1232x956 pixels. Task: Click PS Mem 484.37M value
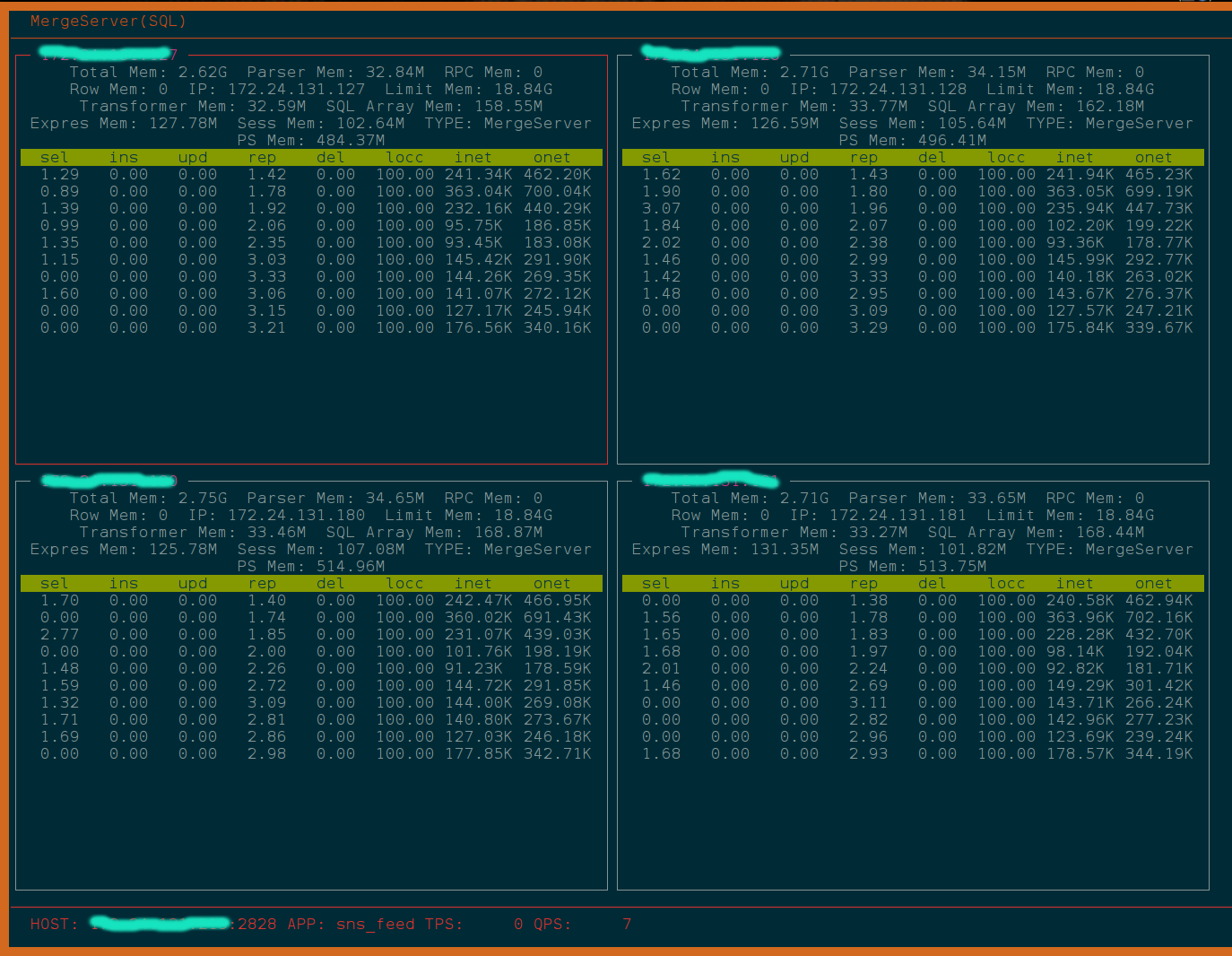[x=351, y=140]
